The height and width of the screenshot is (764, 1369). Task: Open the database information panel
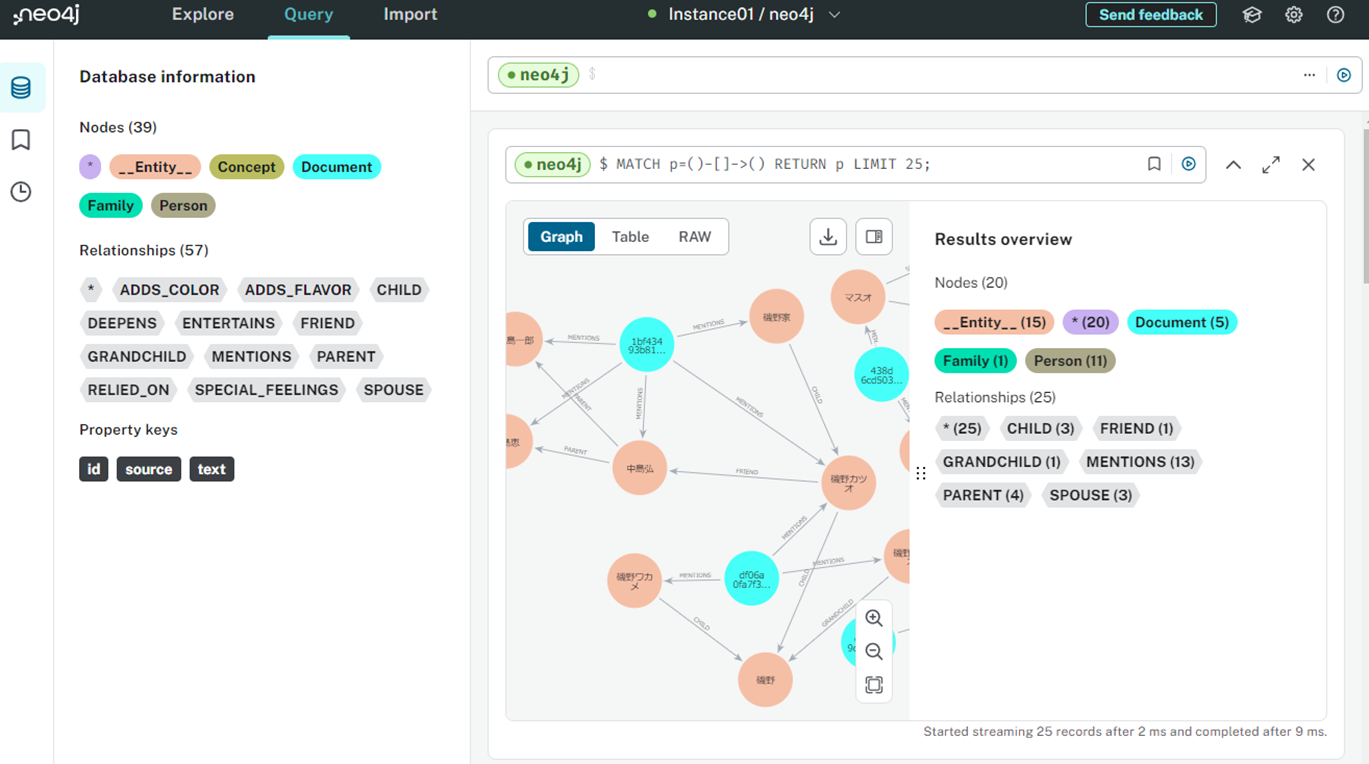(x=22, y=87)
